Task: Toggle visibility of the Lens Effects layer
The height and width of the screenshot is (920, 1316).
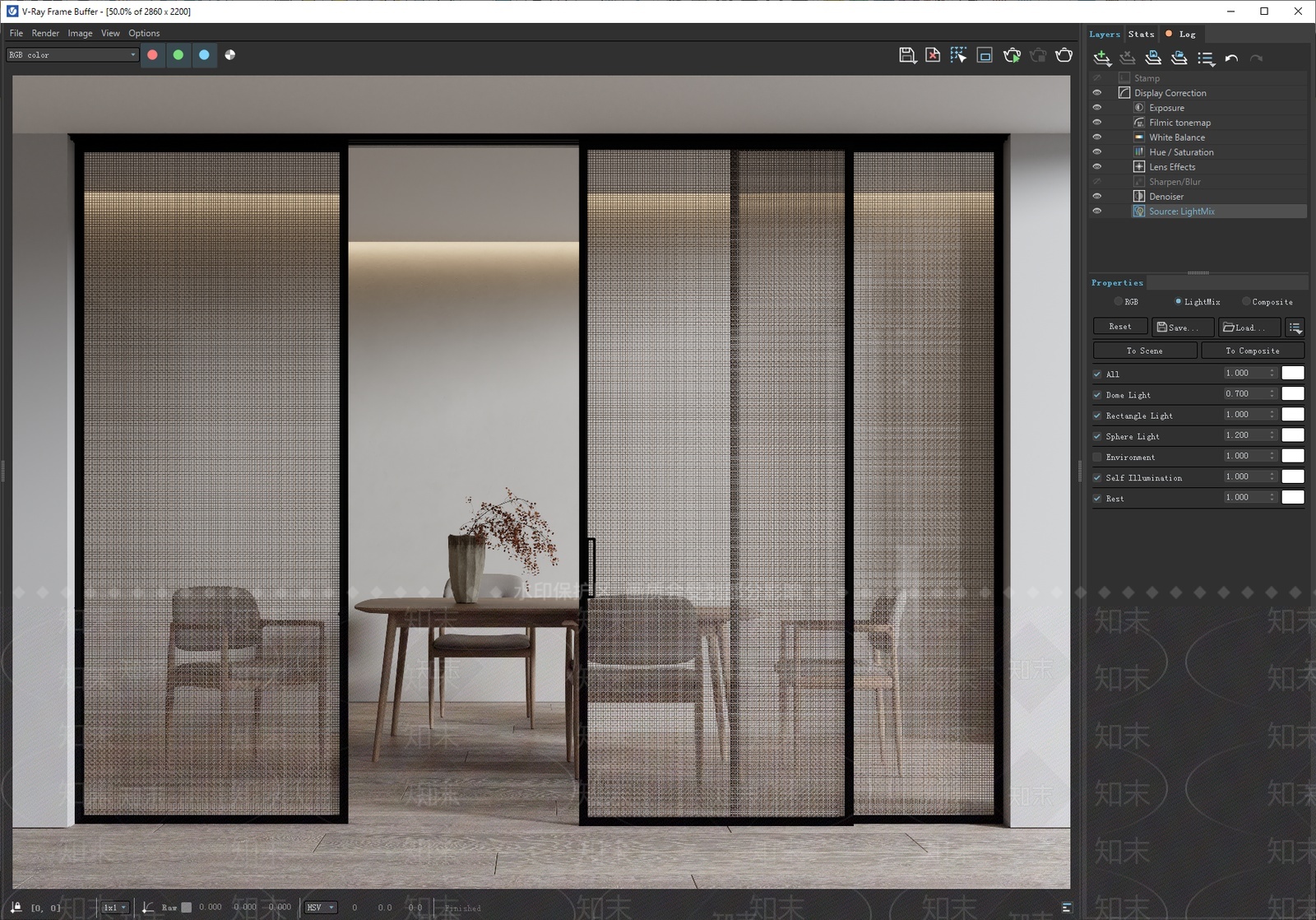Action: (x=1096, y=167)
